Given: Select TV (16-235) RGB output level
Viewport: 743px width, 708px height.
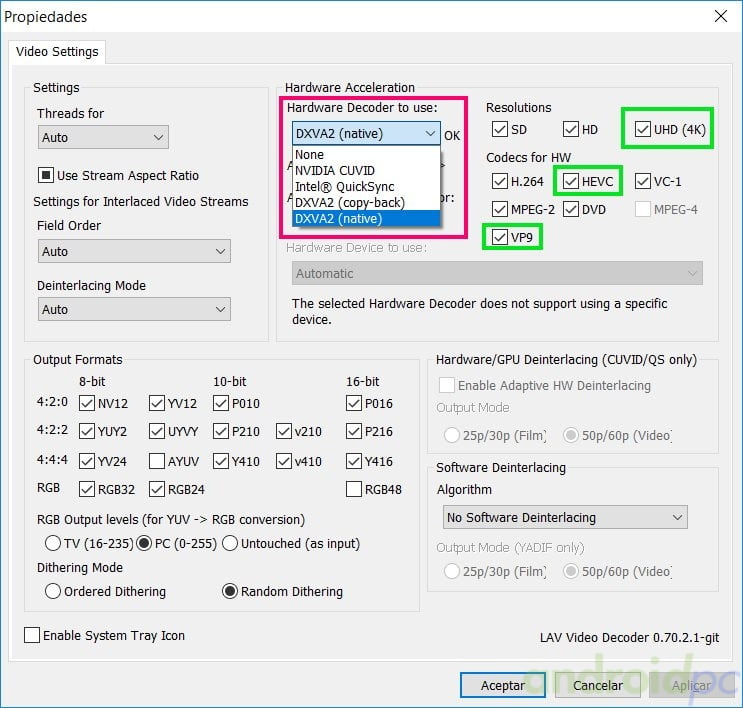Looking at the screenshot, I should (x=53, y=543).
